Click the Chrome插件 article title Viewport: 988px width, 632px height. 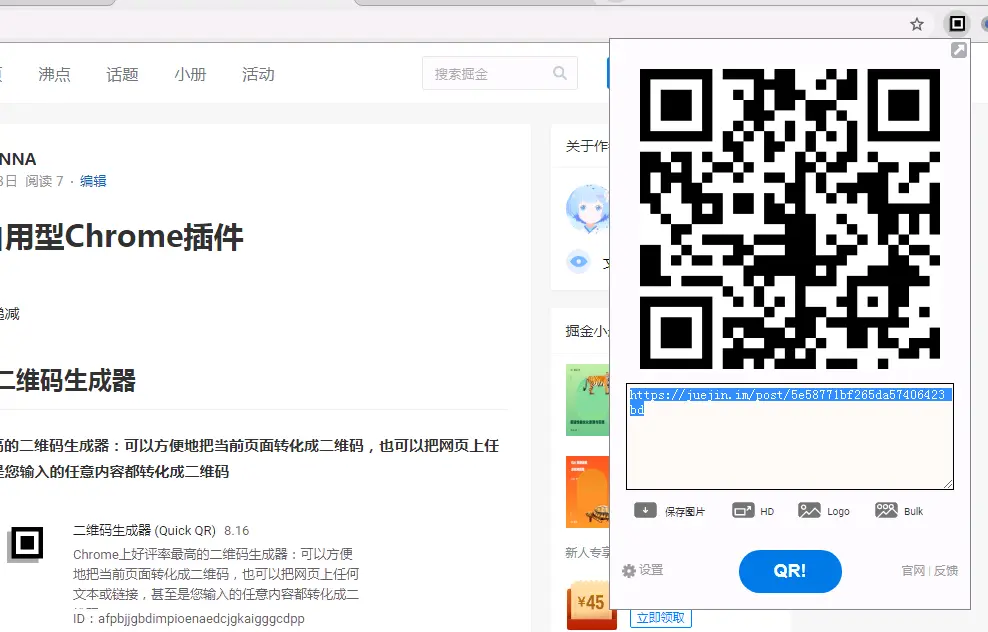(122, 238)
